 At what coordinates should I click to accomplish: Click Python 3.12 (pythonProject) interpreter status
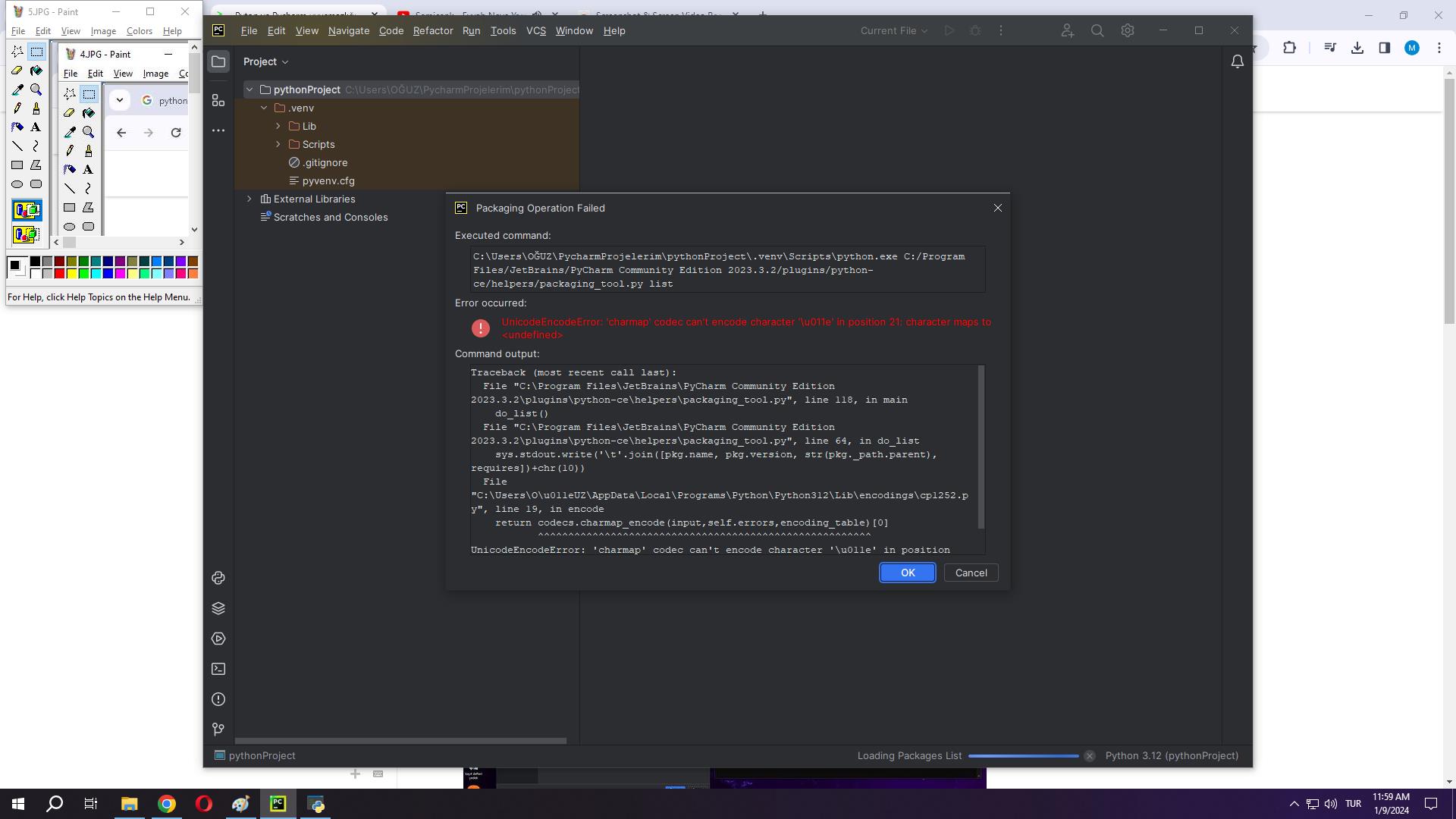click(1172, 756)
